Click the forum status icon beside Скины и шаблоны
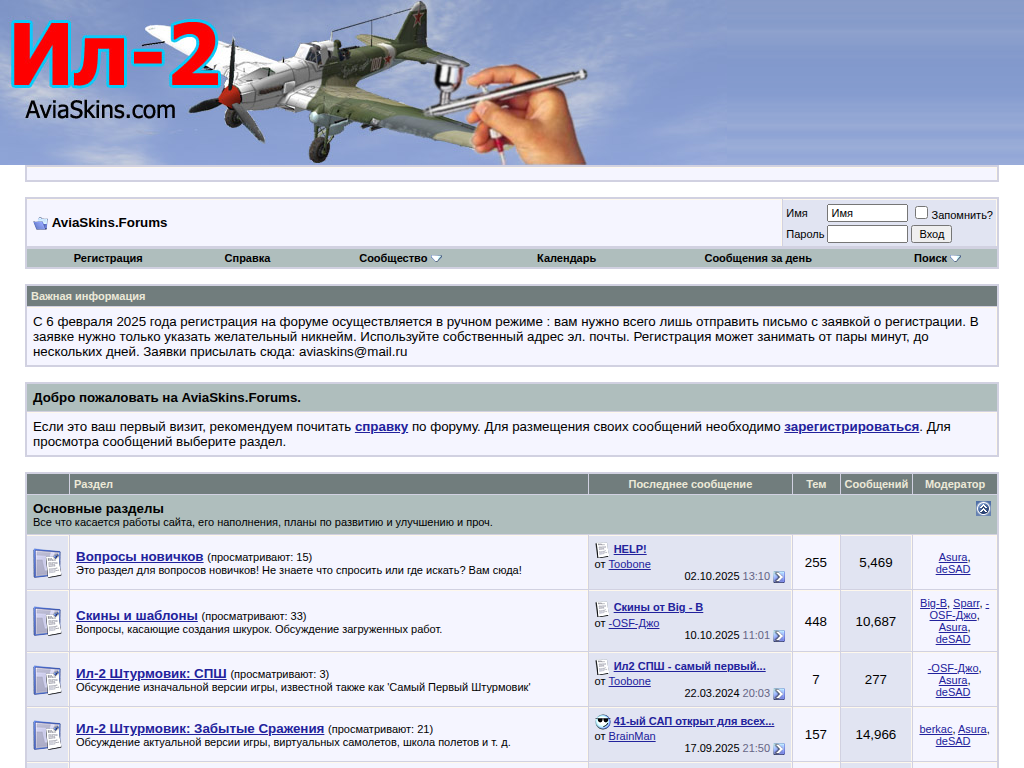The height and width of the screenshot is (768, 1024). pyautogui.click(x=47, y=621)
